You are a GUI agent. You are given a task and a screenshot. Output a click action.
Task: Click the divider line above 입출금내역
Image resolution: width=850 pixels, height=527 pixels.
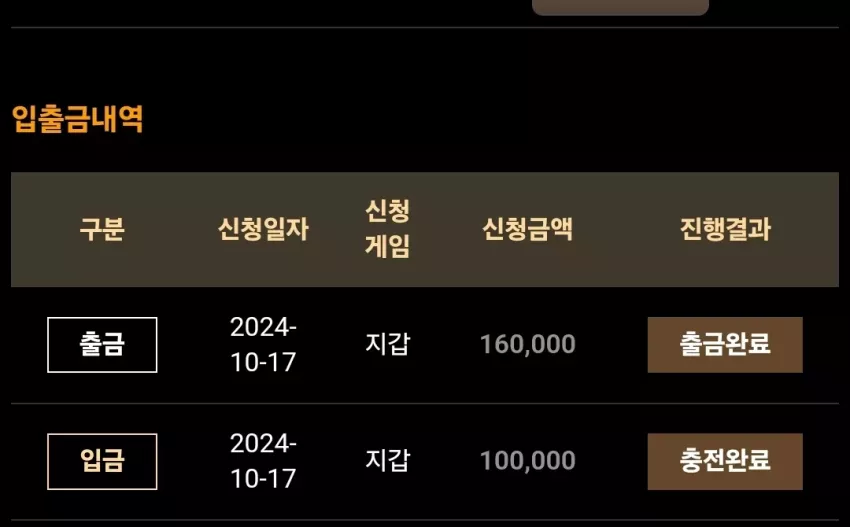point(425,27)
